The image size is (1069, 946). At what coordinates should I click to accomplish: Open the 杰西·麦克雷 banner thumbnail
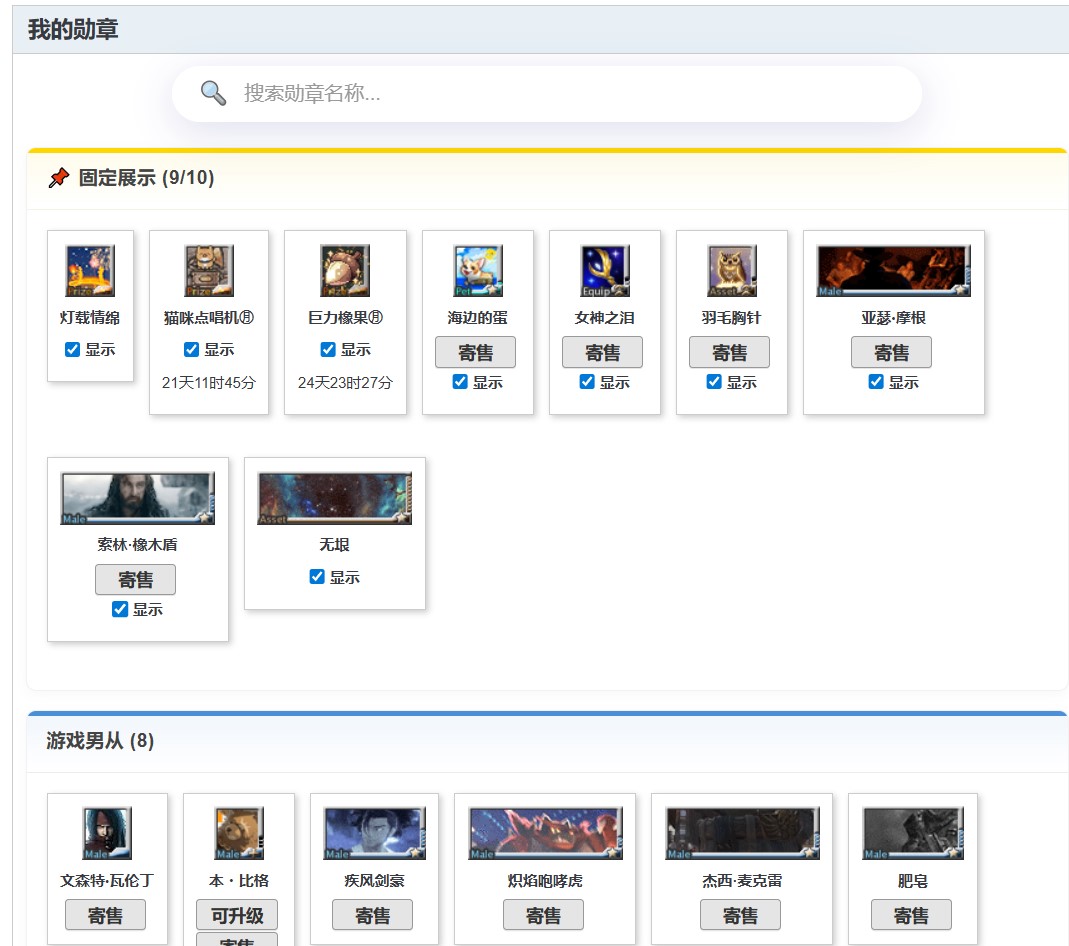point(742,834)
